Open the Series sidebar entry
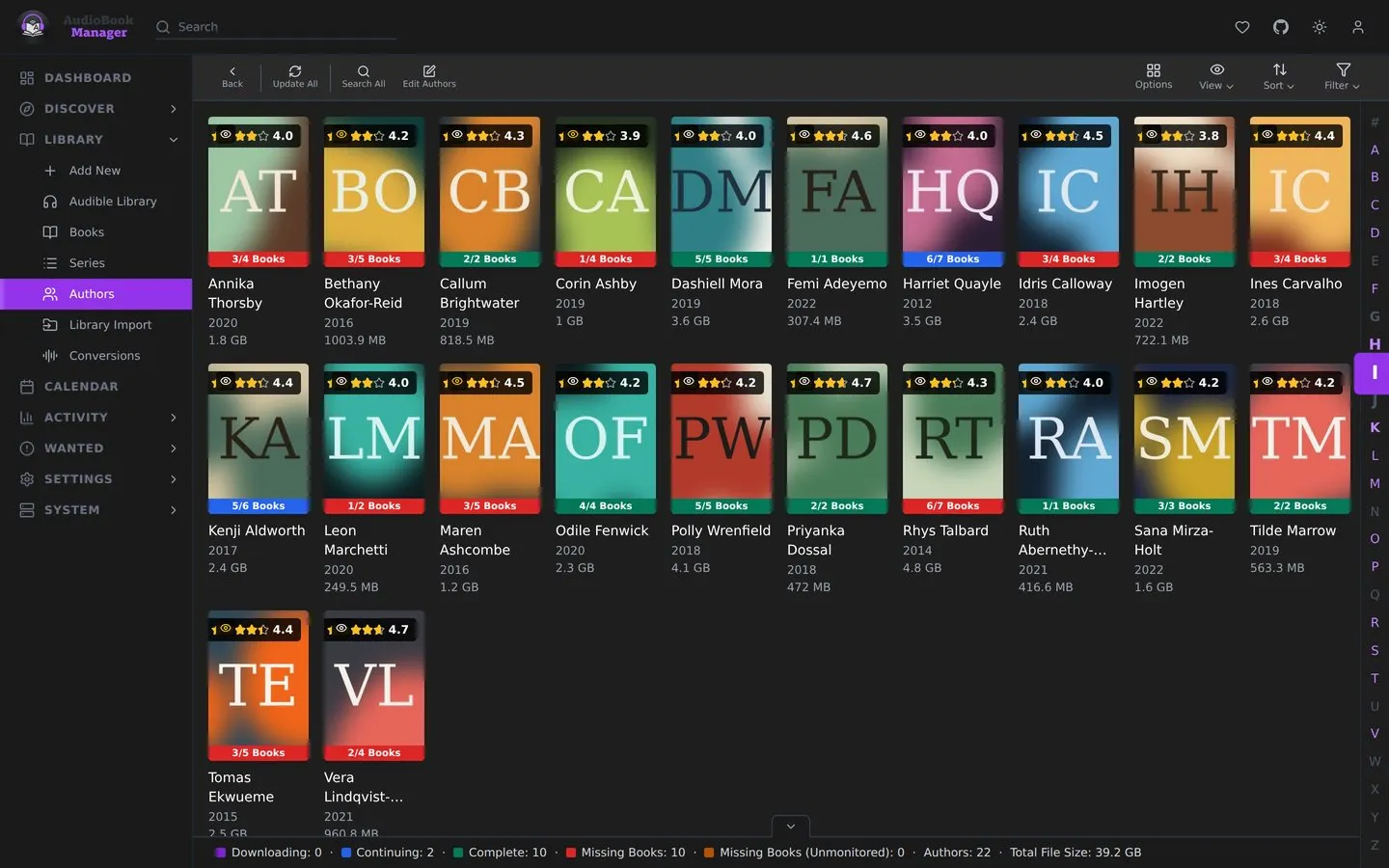 coord(87,263)
